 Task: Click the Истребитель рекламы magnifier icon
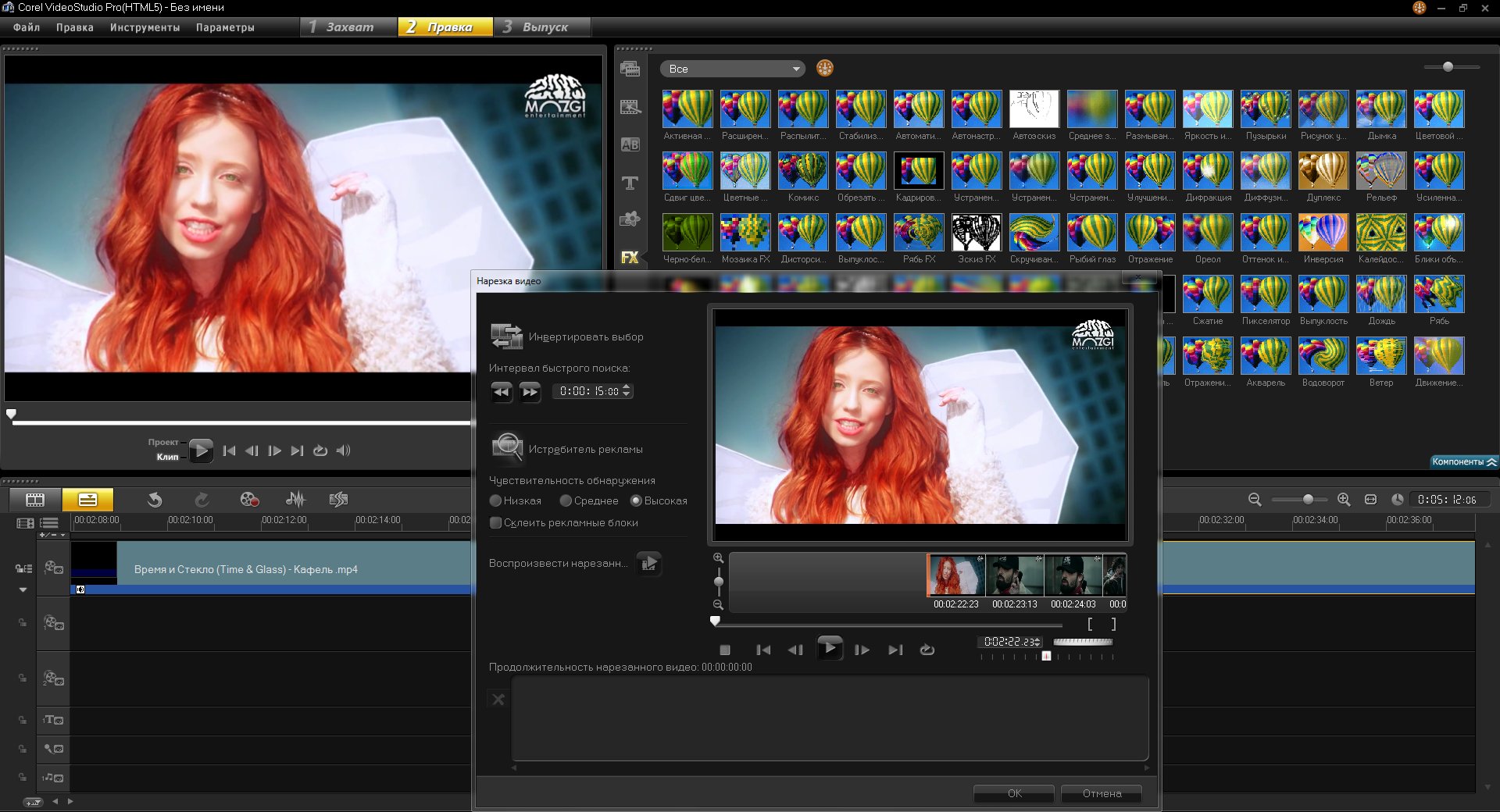(507, 447)
